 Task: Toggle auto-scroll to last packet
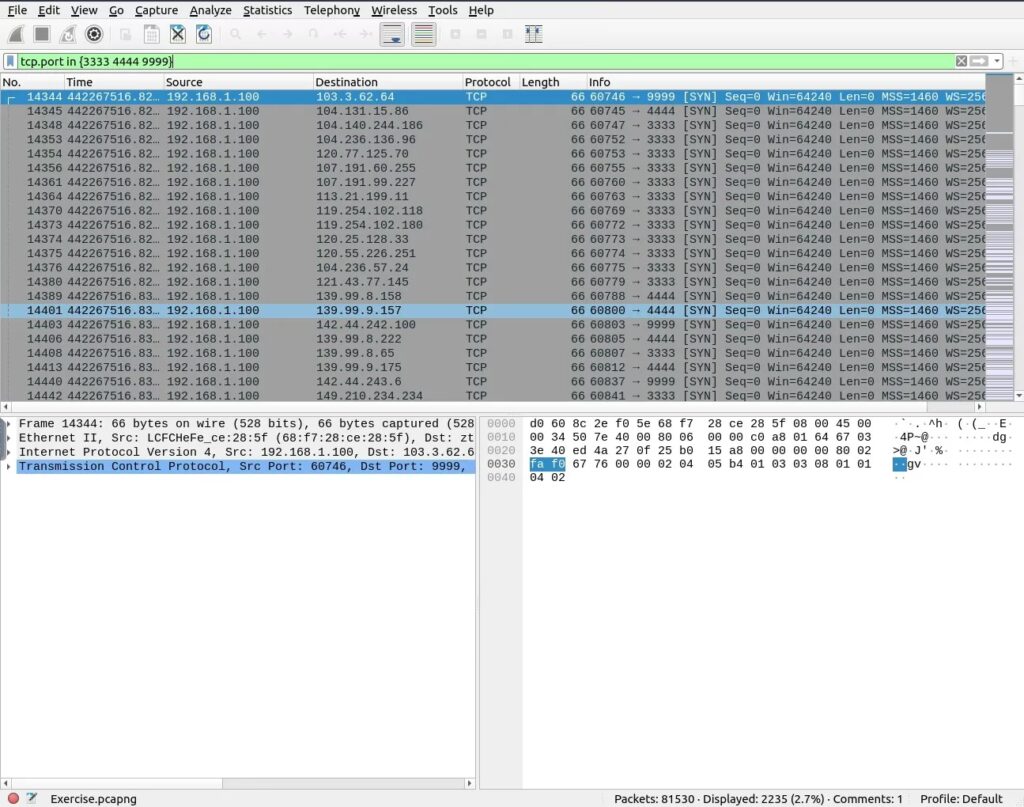click(393, 35)
